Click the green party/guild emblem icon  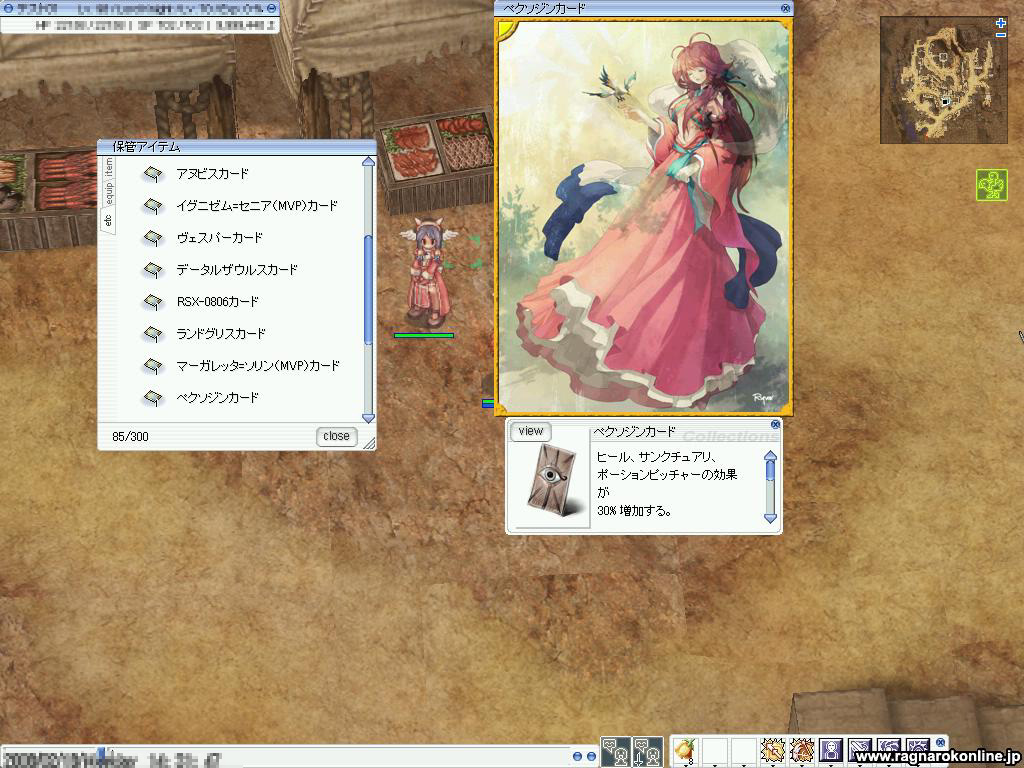pyautogui.click(x=991, y=185)
